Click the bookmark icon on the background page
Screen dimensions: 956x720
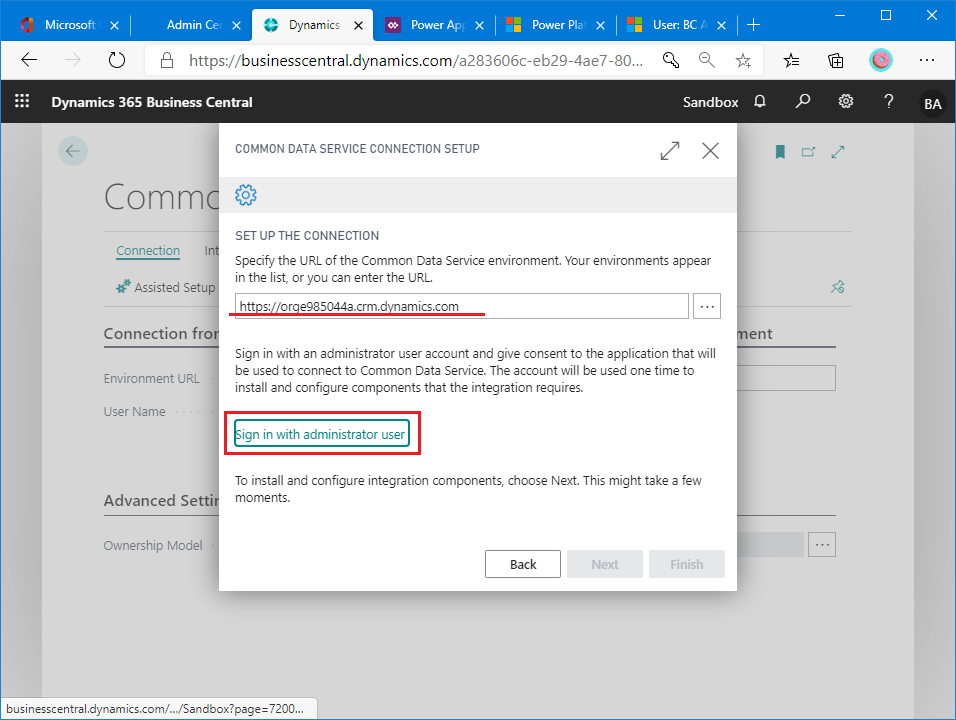[780, 152]
